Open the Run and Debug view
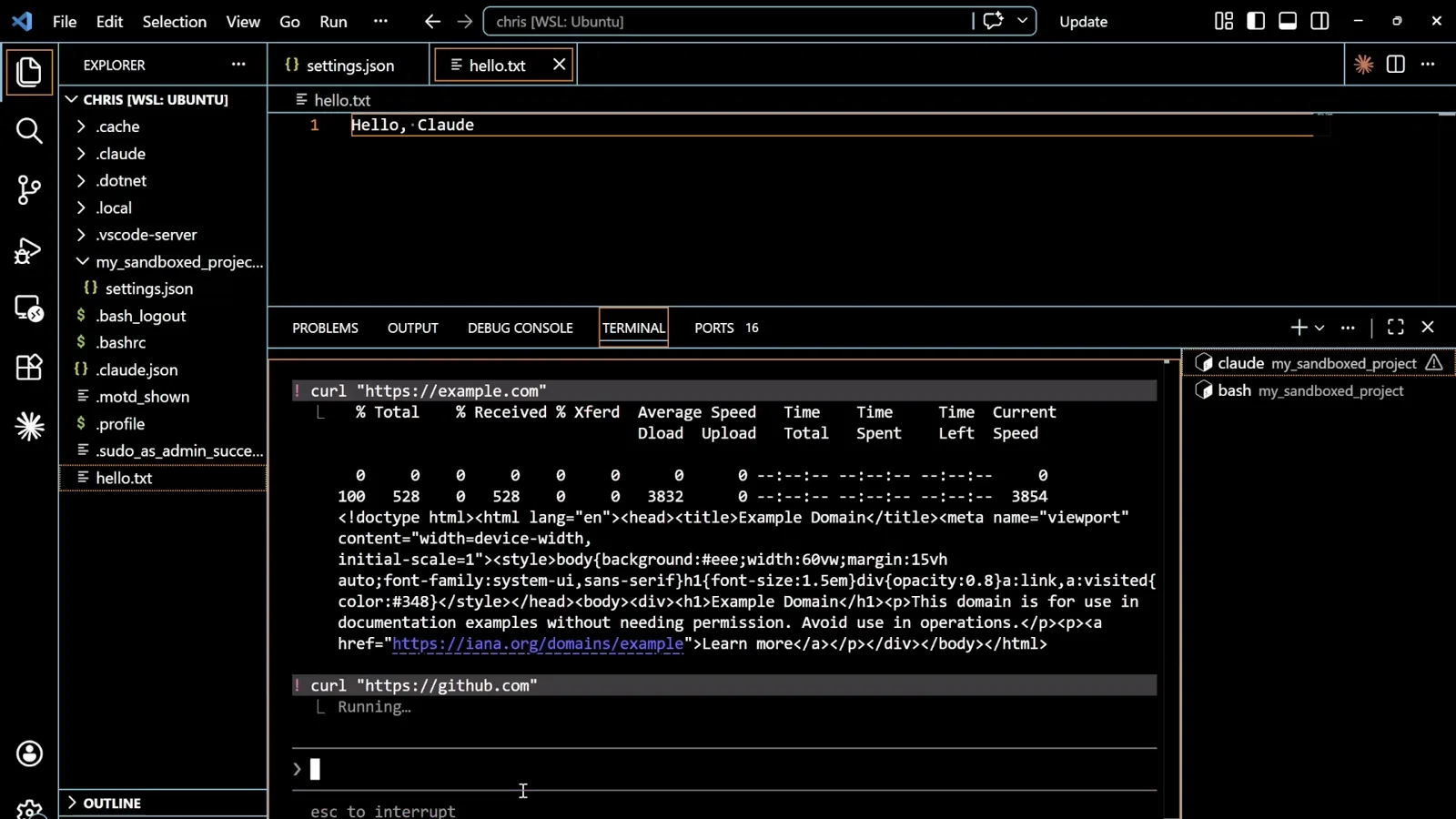This screenshot has height=819, width=1456. click(x=29, y=250)
